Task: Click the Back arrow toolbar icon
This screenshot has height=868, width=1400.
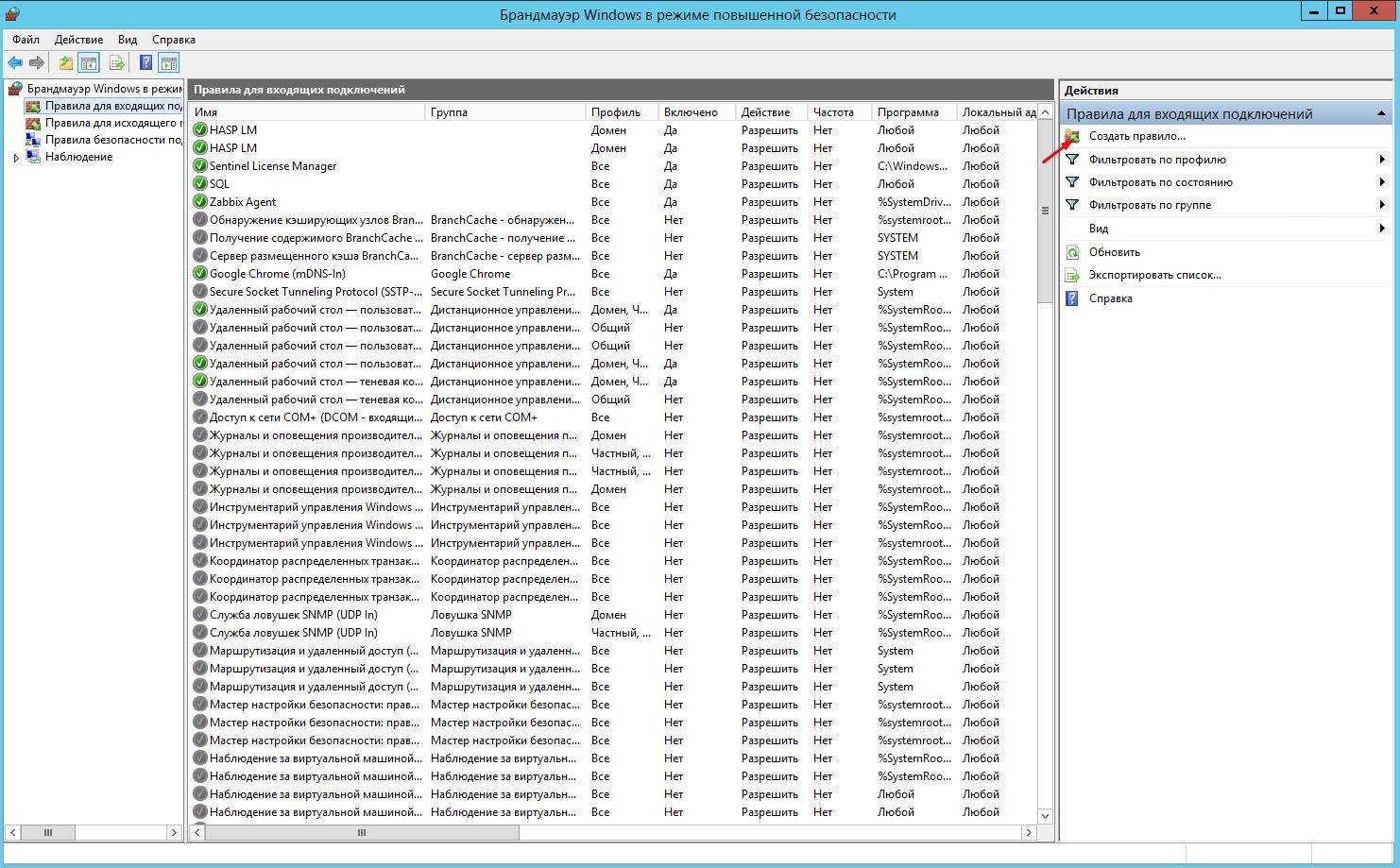Action: (x=15, y=63)
